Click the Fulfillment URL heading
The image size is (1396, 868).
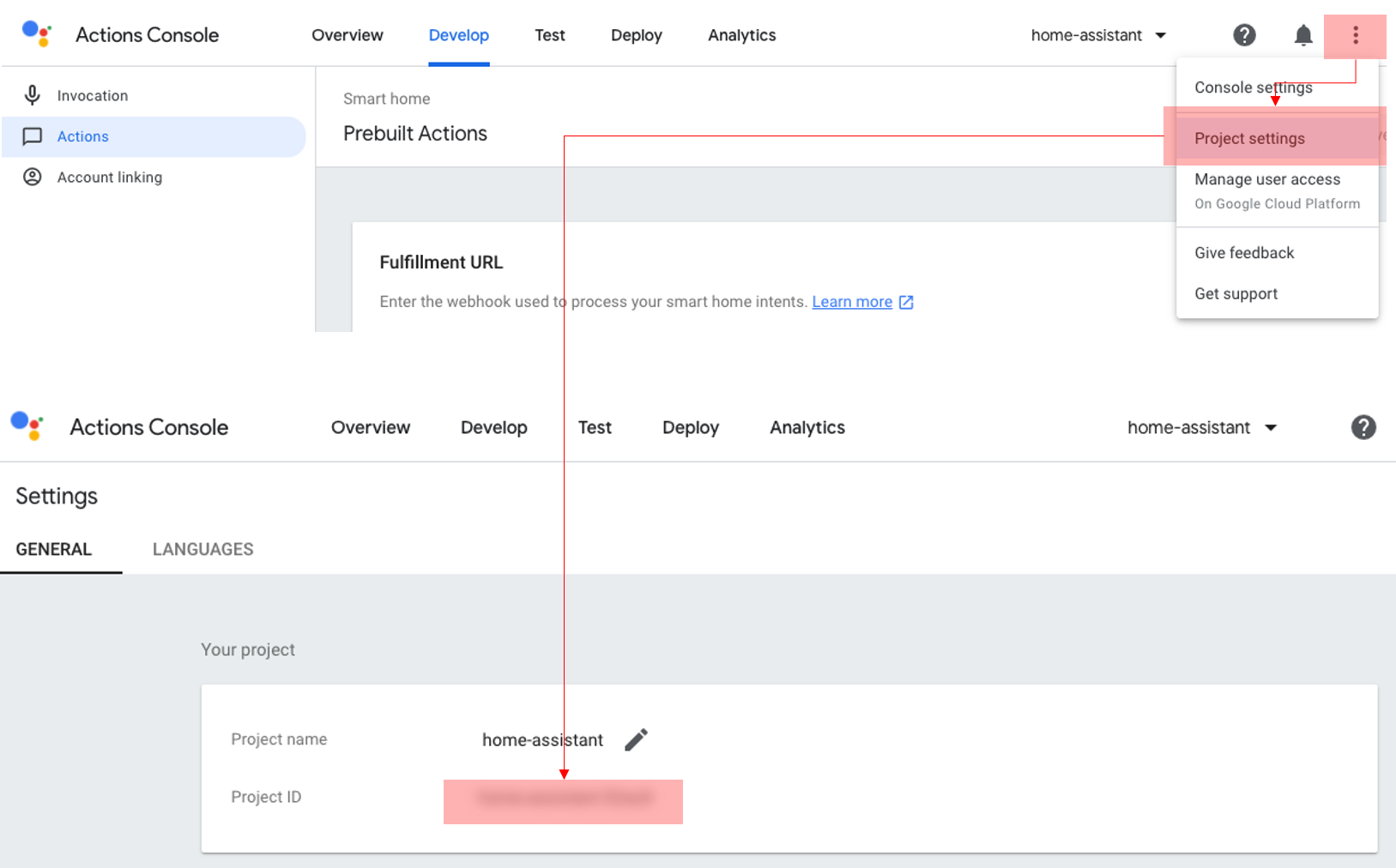tap(441, 262)
